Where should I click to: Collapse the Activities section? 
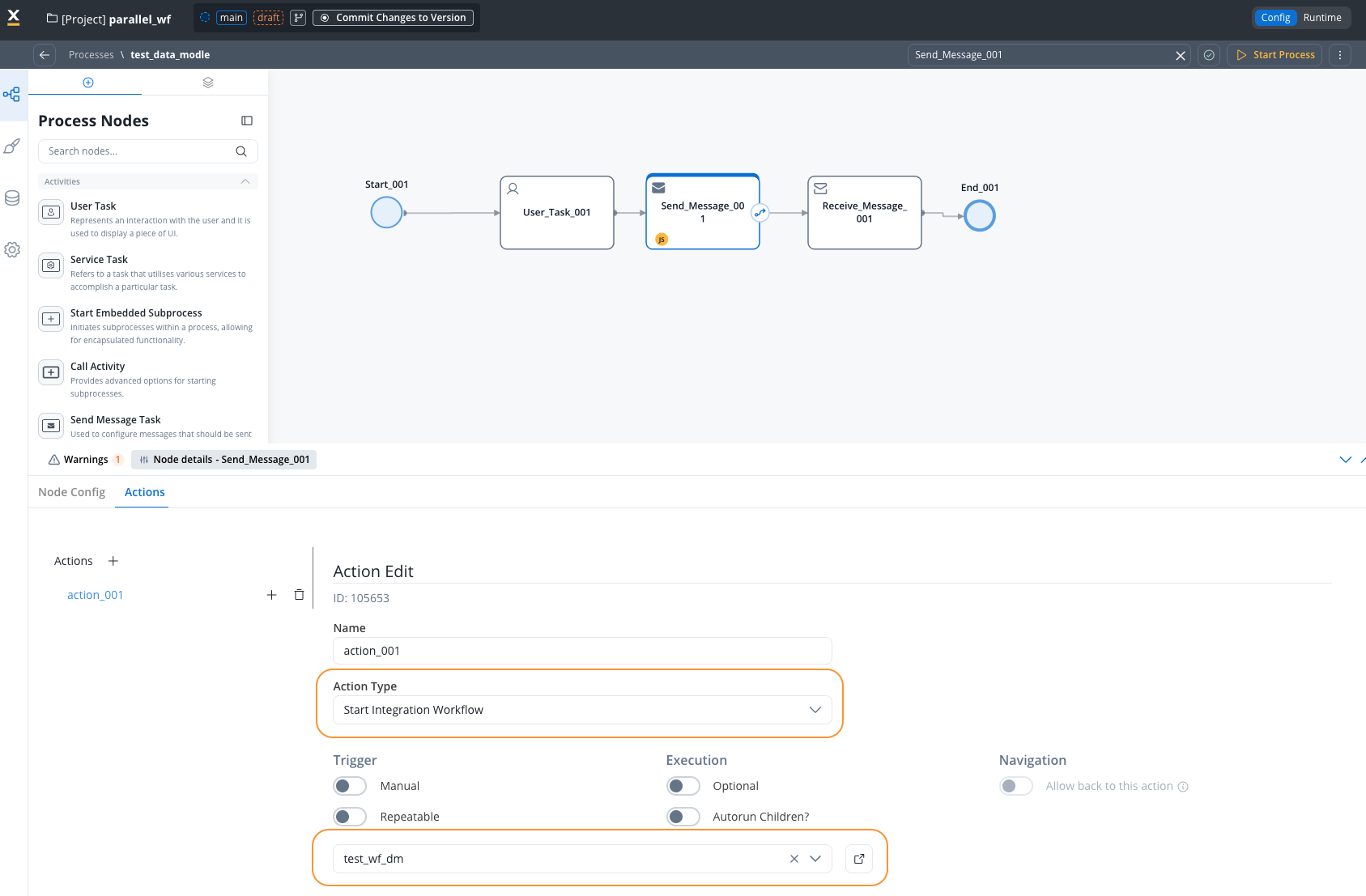pos(245,182)
